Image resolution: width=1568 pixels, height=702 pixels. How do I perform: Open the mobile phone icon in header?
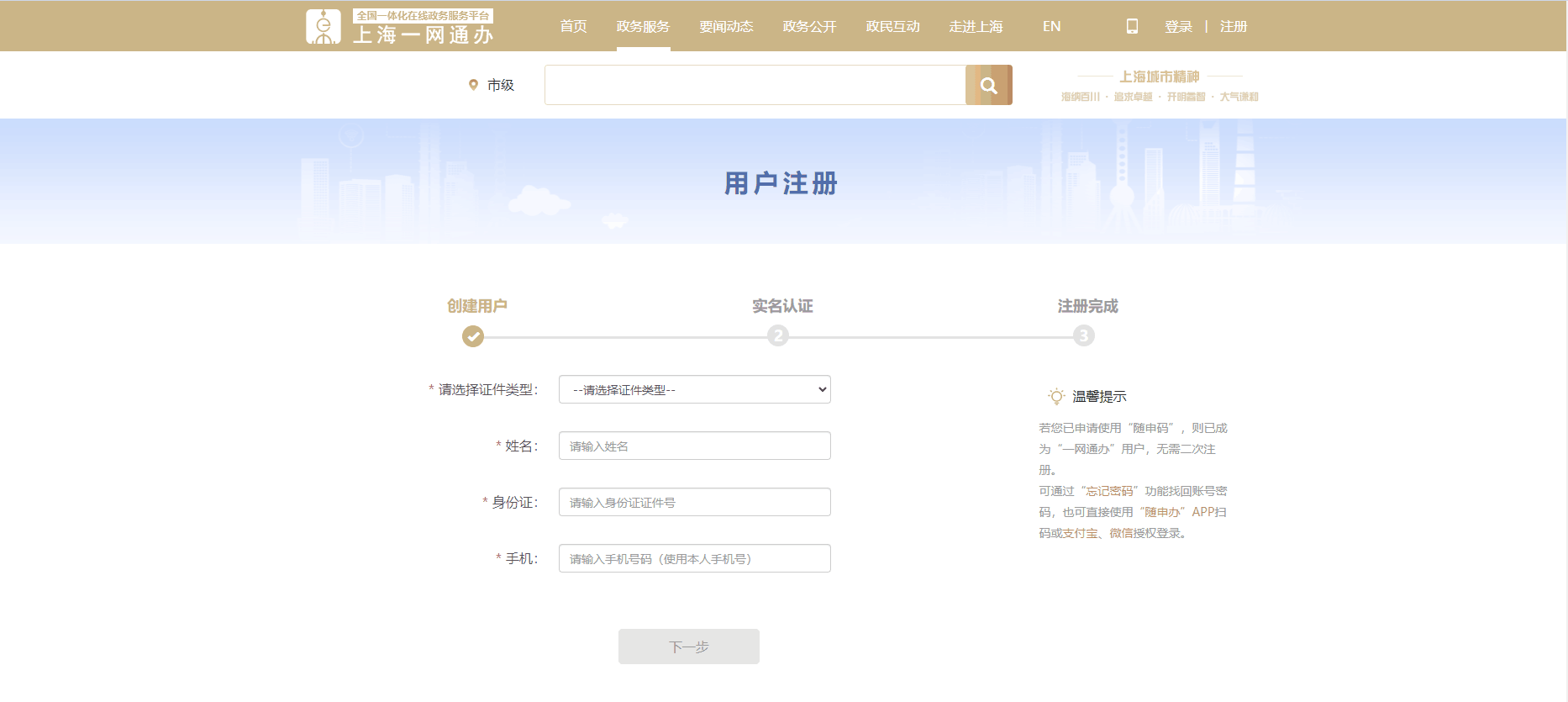pyautogui.click(x=1132, y=26)
